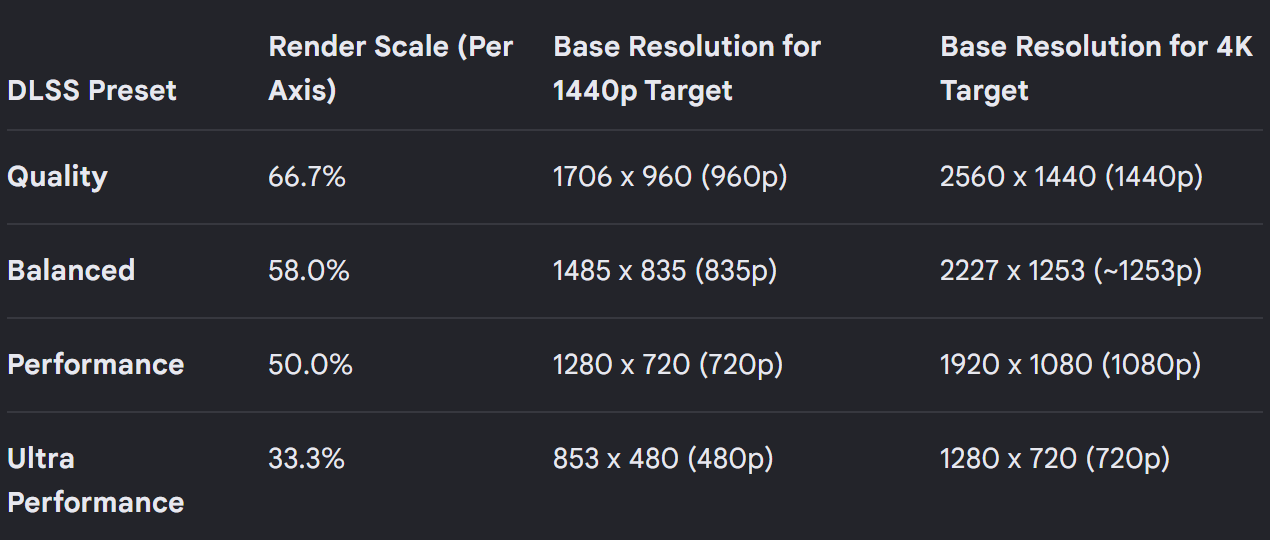Select the 58.0% render scale cell
The image size is (1270, 540).
pos(309,271)
